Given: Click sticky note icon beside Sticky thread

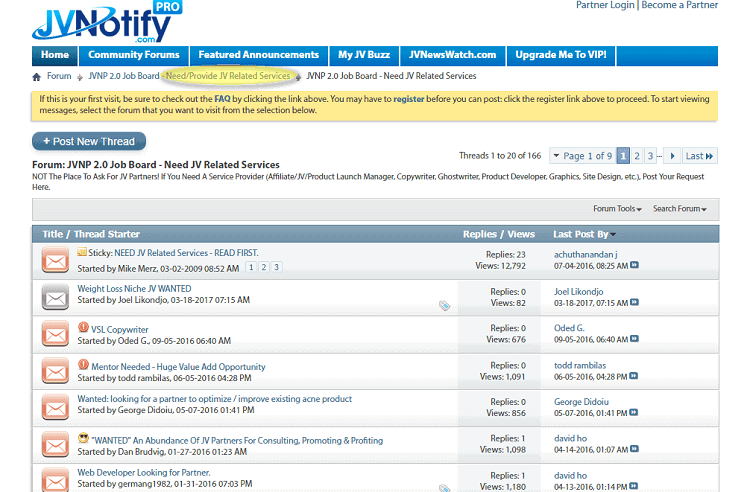Looking at the screenshot, I should point(82,252).
